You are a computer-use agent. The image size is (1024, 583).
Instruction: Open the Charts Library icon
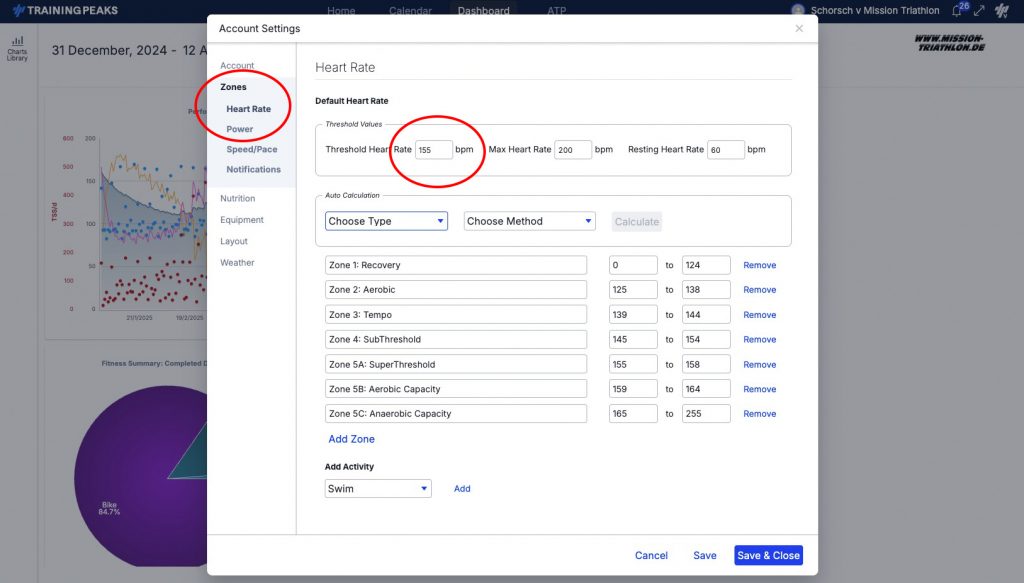click(17, 49)
